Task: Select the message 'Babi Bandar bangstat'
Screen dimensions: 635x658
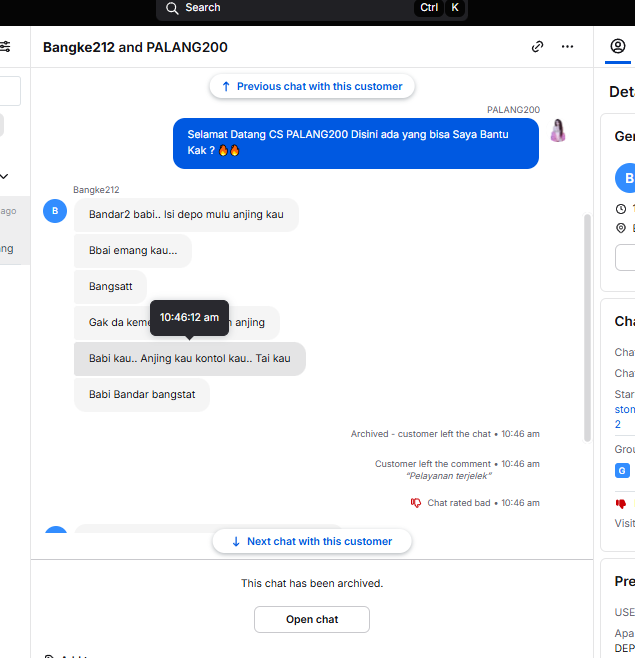Action: [142, 395]
